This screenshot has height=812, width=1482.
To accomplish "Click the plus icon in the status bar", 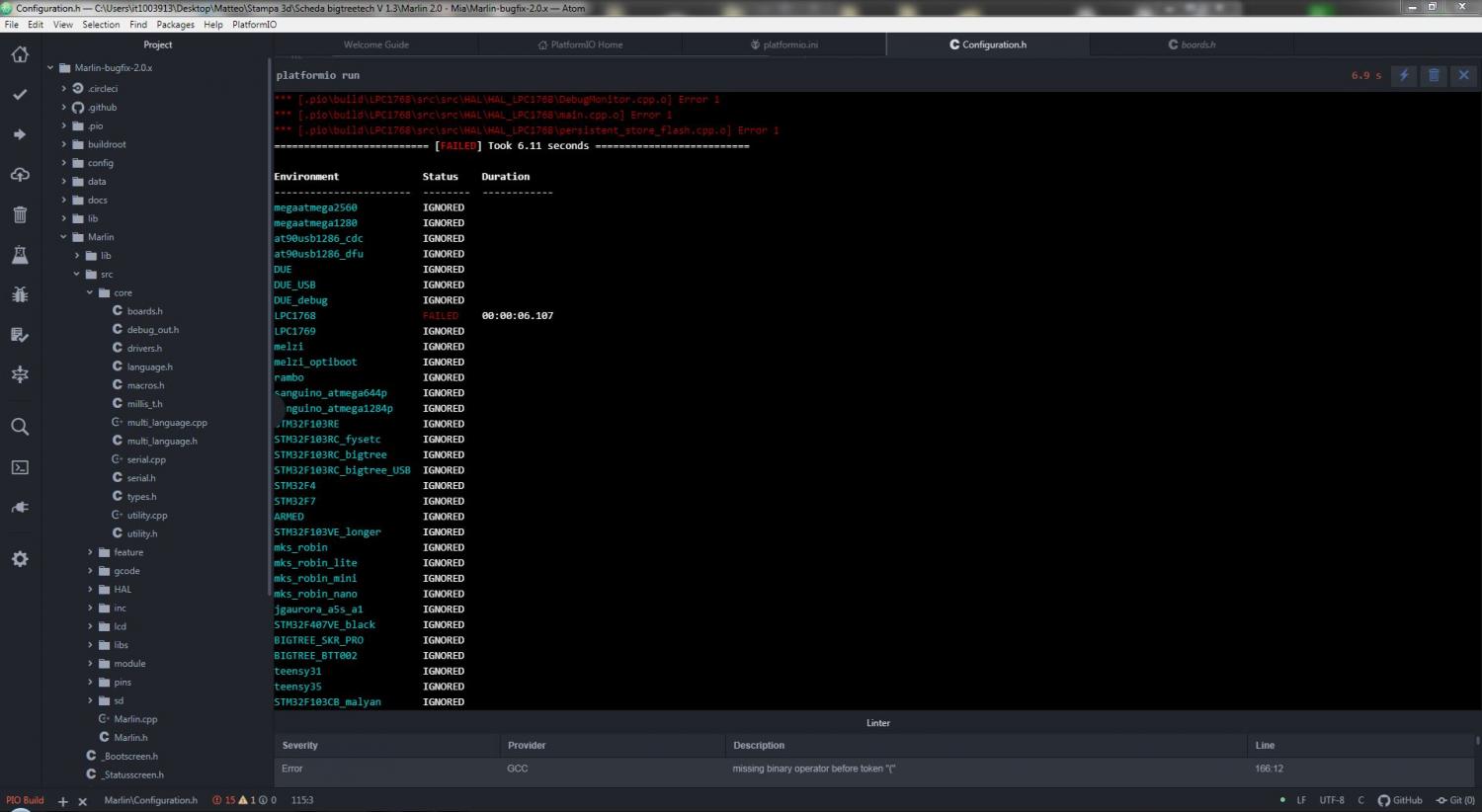I will click(62, 801).
